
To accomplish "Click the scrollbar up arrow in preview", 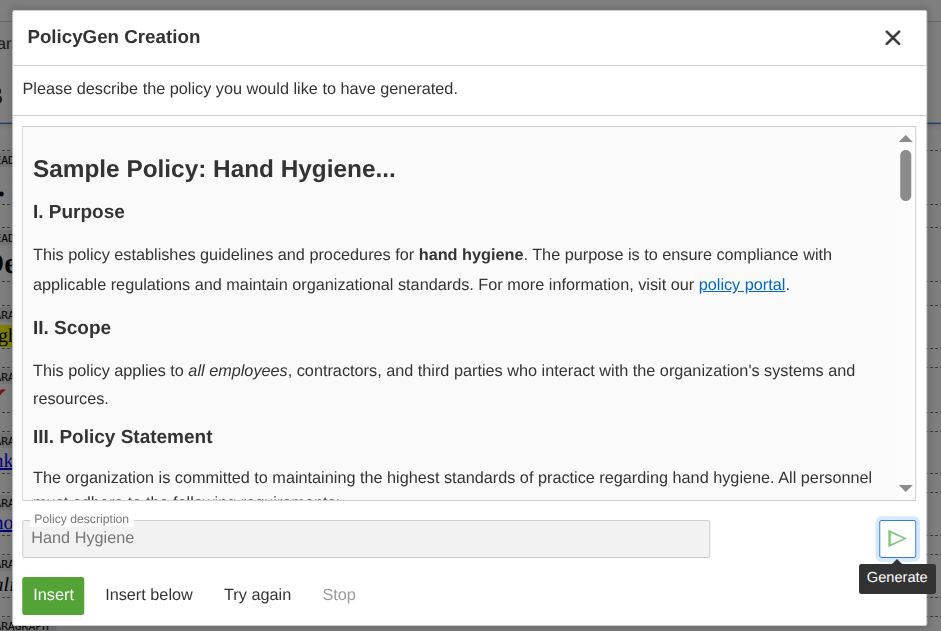I will [x=905, y=139].
